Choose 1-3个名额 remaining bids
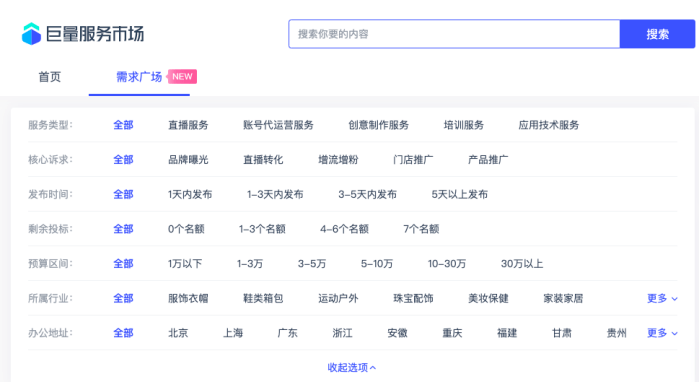The image size is (699, 382). tap(262, 229)
